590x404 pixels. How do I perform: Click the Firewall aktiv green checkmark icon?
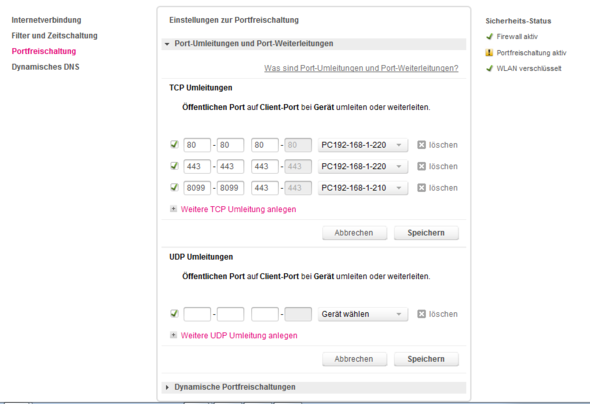[x=489, y=36]
